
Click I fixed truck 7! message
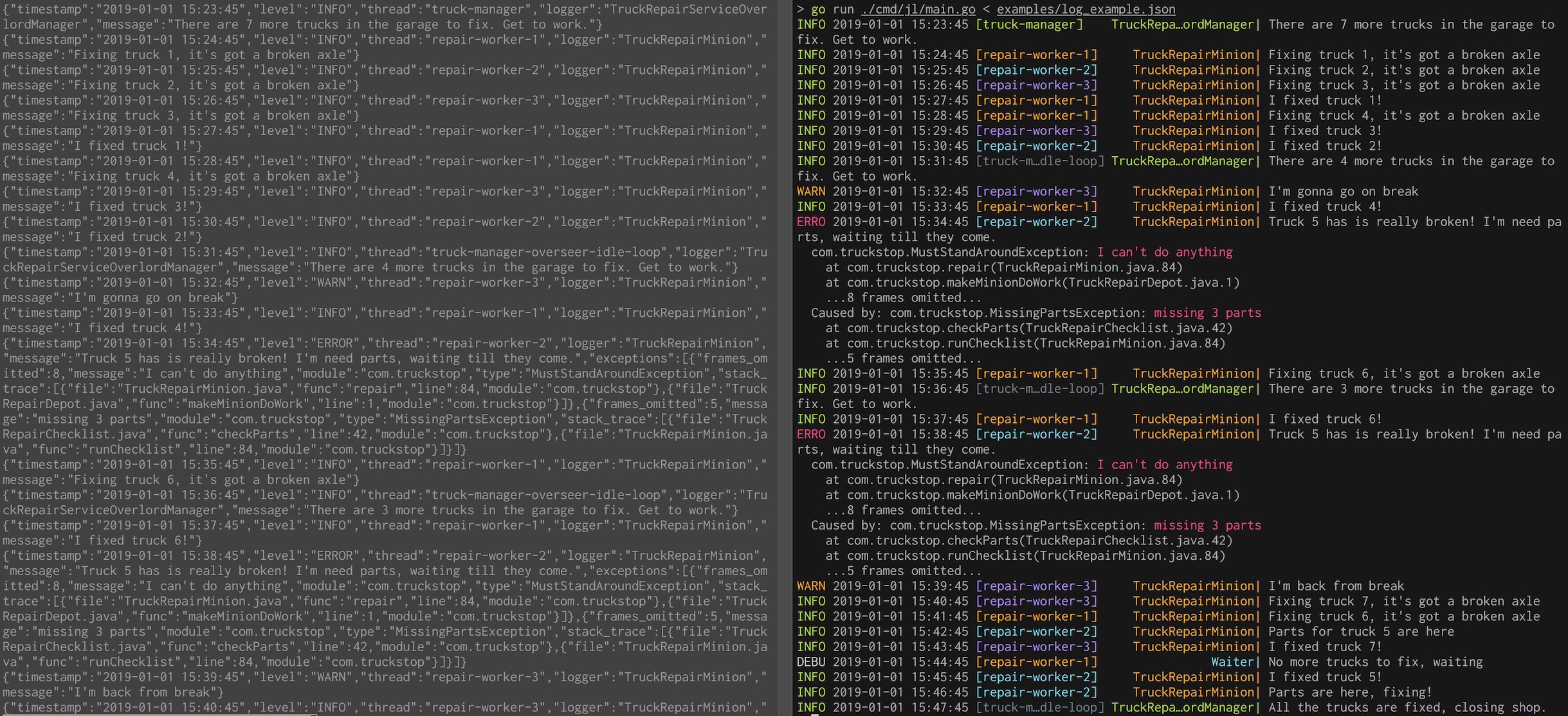(x=1324, y=647)
